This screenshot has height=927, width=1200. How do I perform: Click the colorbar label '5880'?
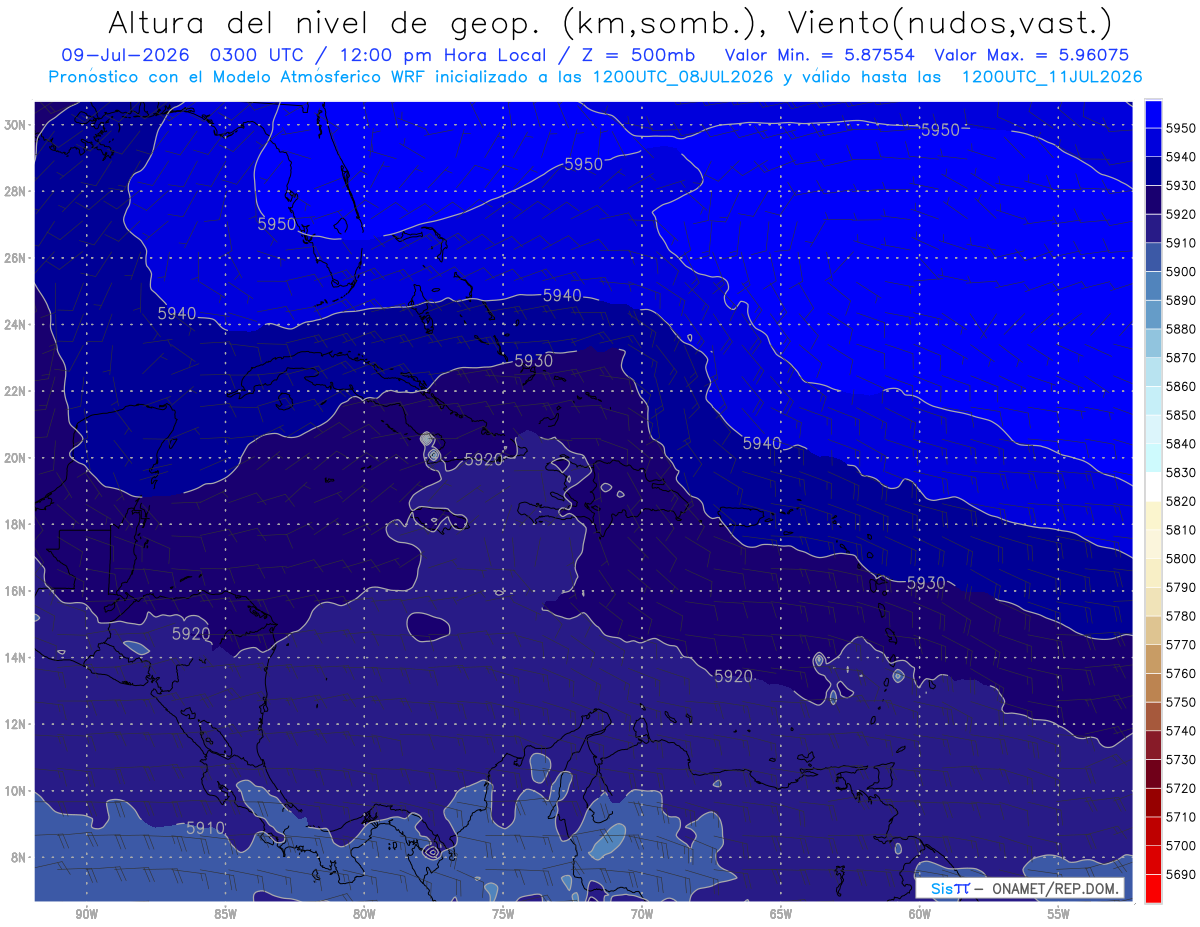pos(1181,329)
